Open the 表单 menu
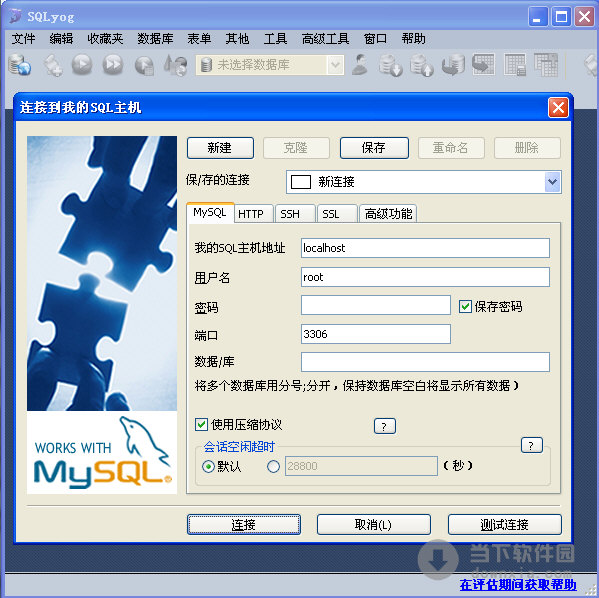 tap(199, 39)
